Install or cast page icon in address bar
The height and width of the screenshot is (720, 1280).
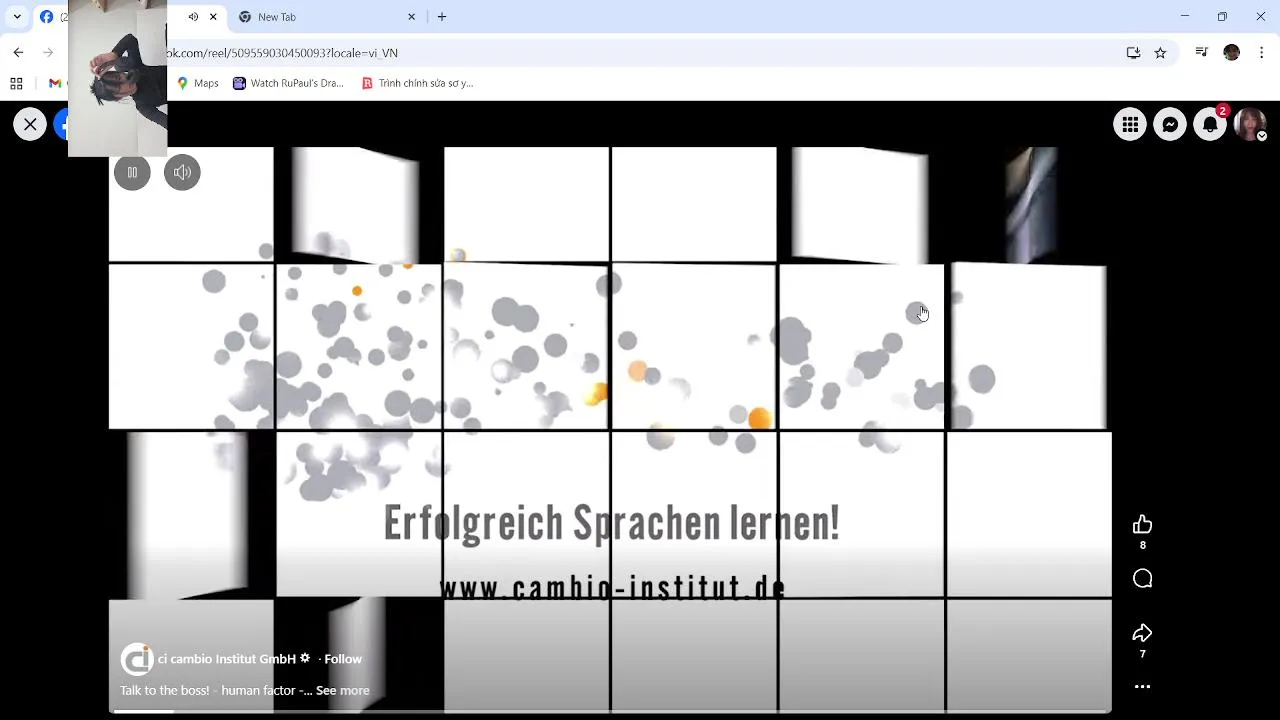[1133, 53]
